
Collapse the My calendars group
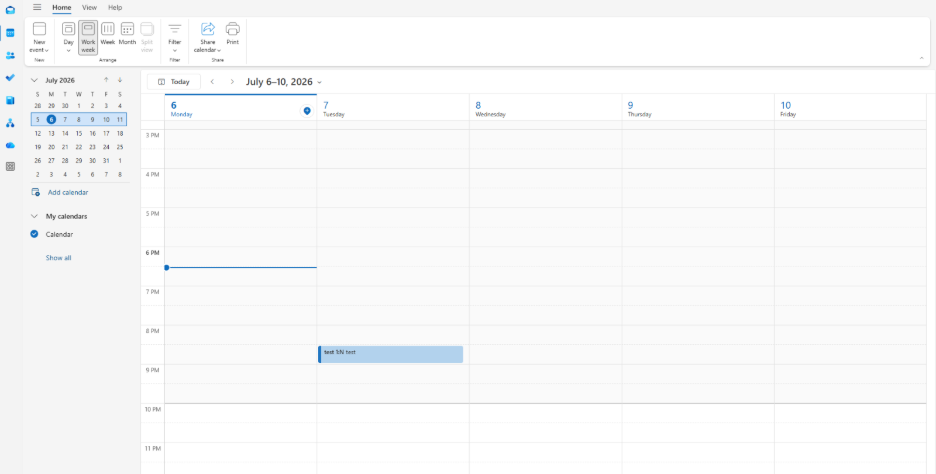[35, 216]
